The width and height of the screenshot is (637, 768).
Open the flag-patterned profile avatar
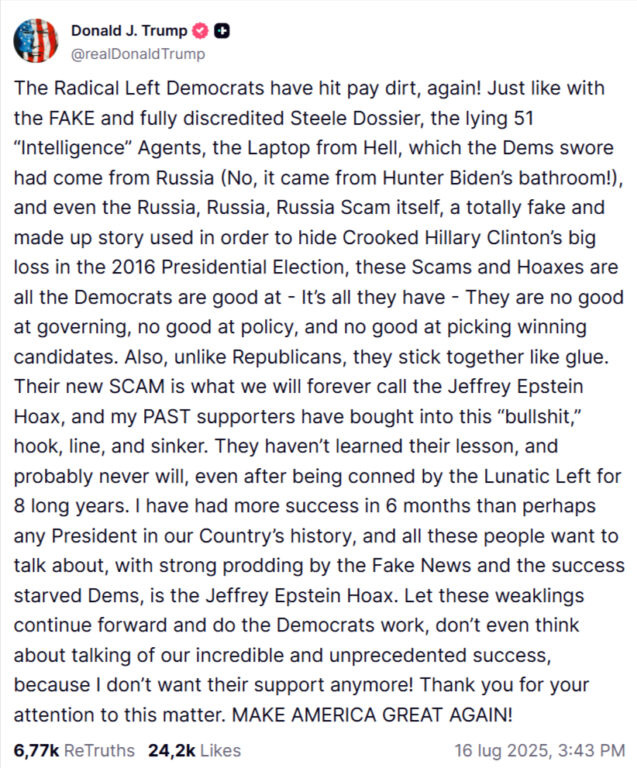pyautogui.click(x=36, y=41)
